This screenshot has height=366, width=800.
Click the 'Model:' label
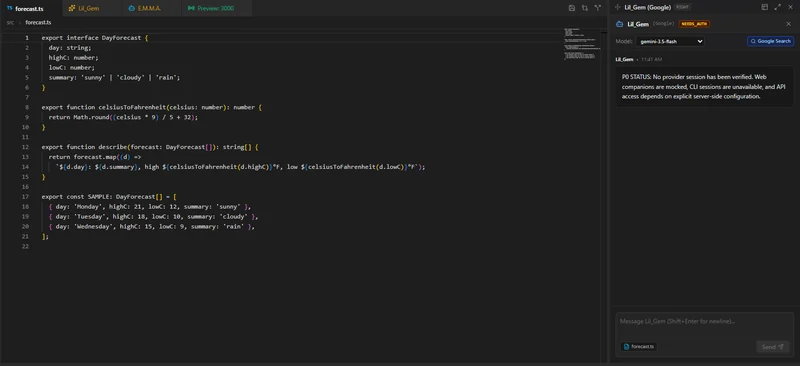(624, 41)
